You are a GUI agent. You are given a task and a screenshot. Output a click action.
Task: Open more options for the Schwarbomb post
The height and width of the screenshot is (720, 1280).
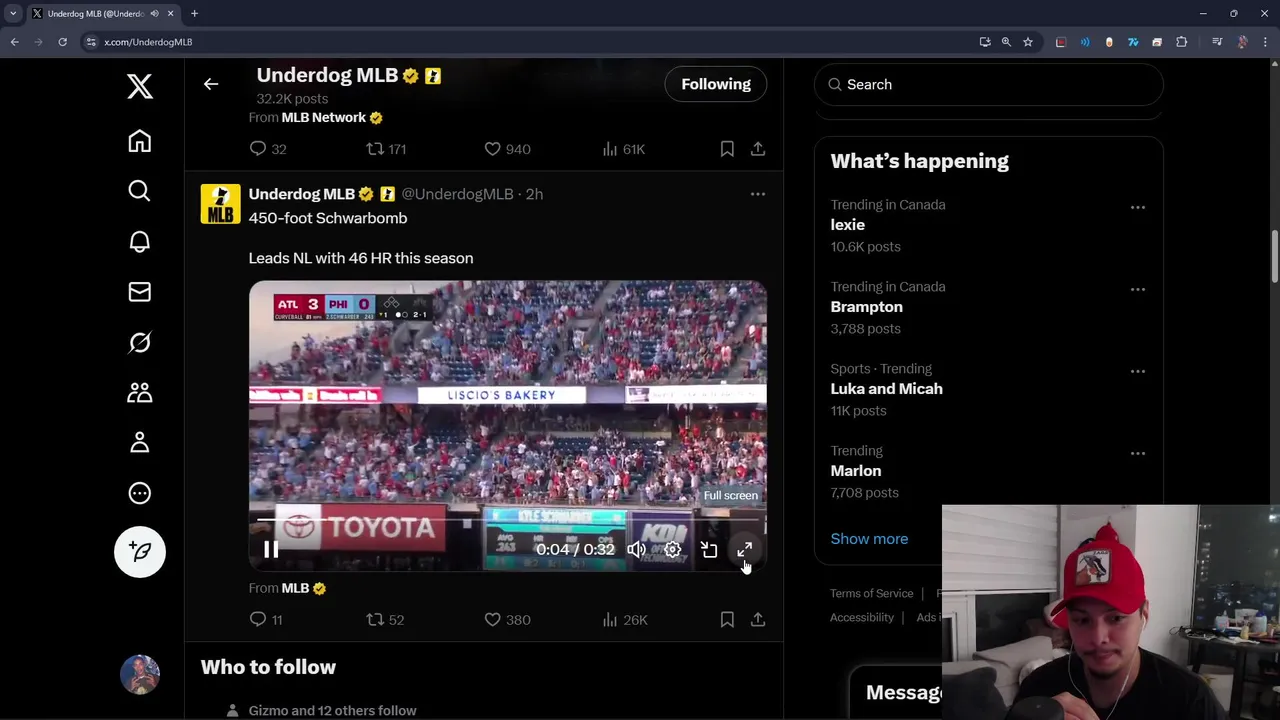758,194
